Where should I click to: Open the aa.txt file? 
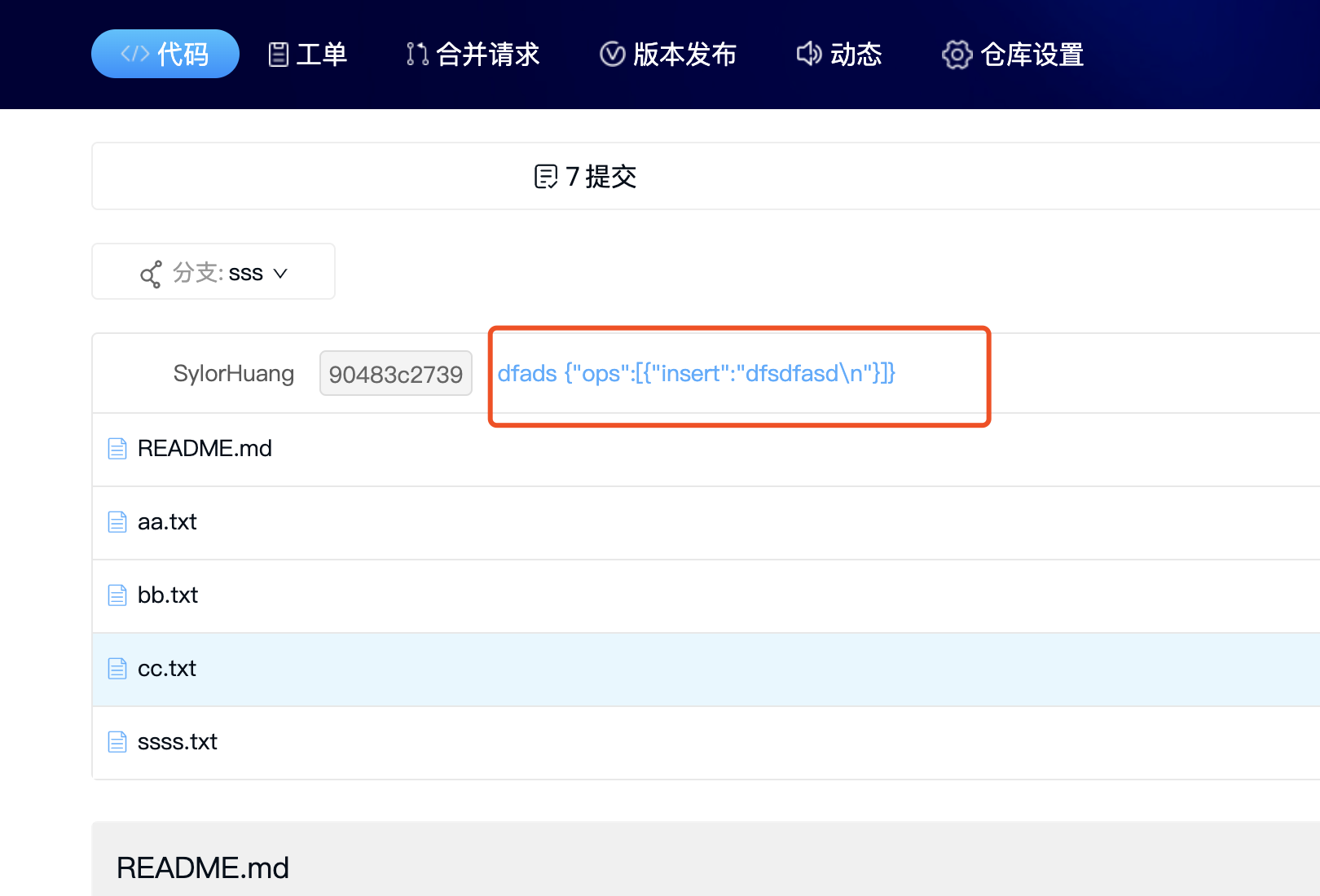tap(167, 521)
